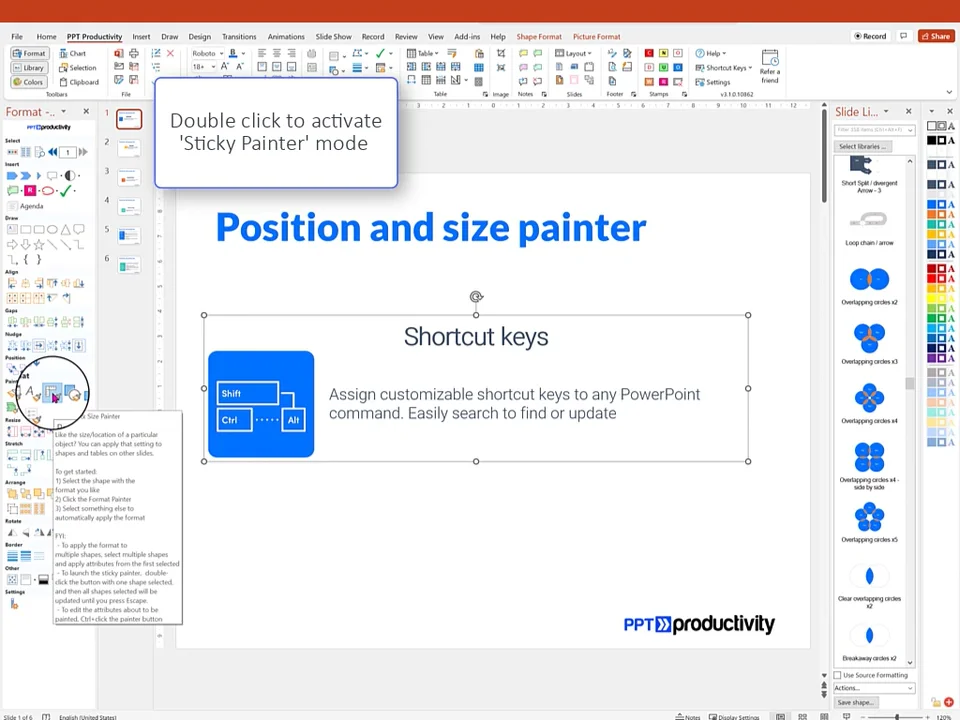Image resolution: width=960 pixels, height=720 pixels.
Task: Switch to the Shape Format tab
Action: pos(539,37)
